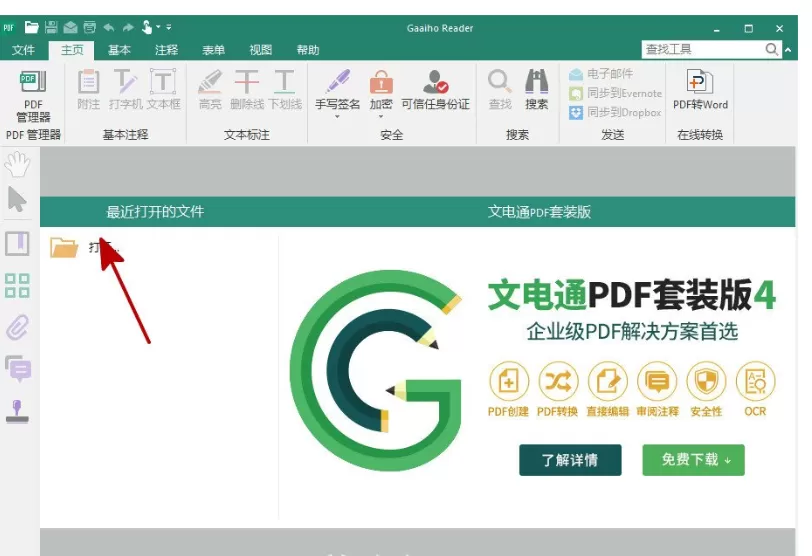Select the arrow selection tool in sidebar
Image resolution: width=812 pixels, height=556 pixels.
point(17,200)
